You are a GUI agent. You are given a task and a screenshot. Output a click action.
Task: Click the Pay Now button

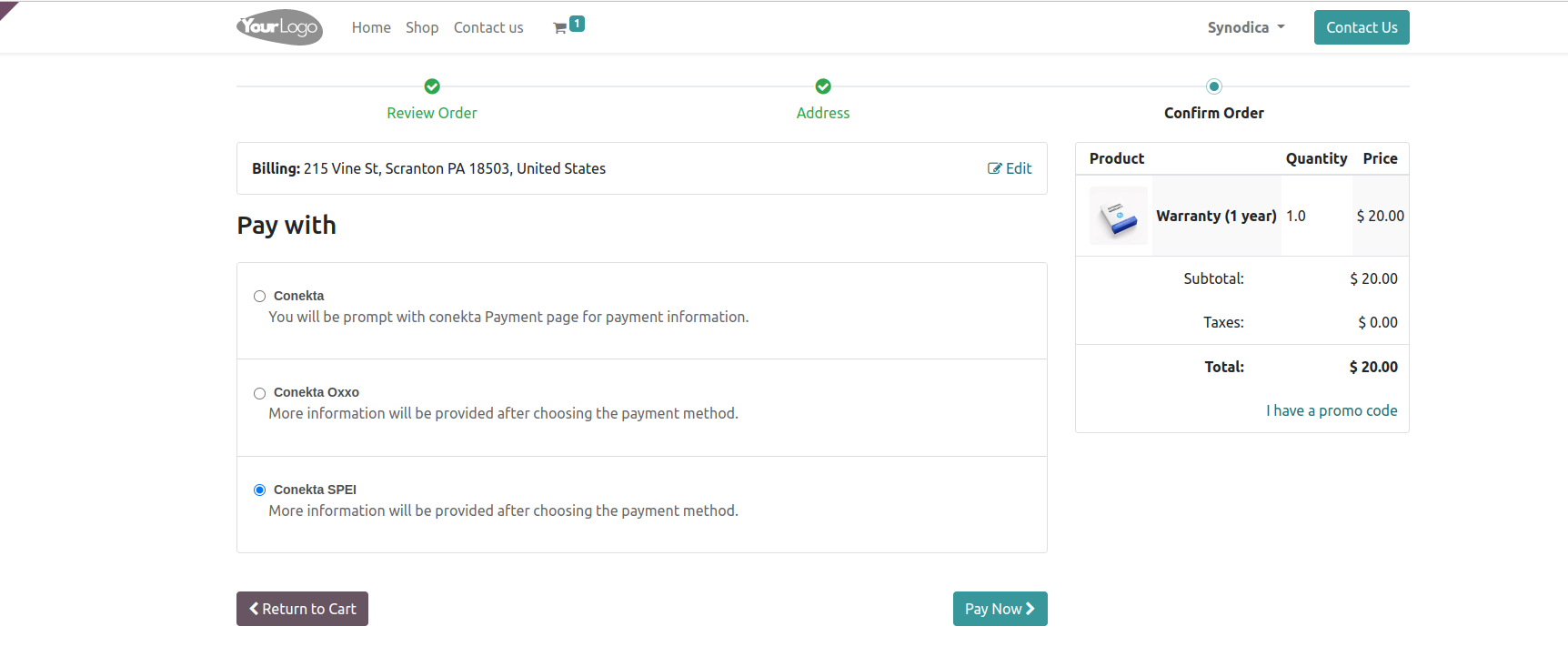[x=1000, y=609]
